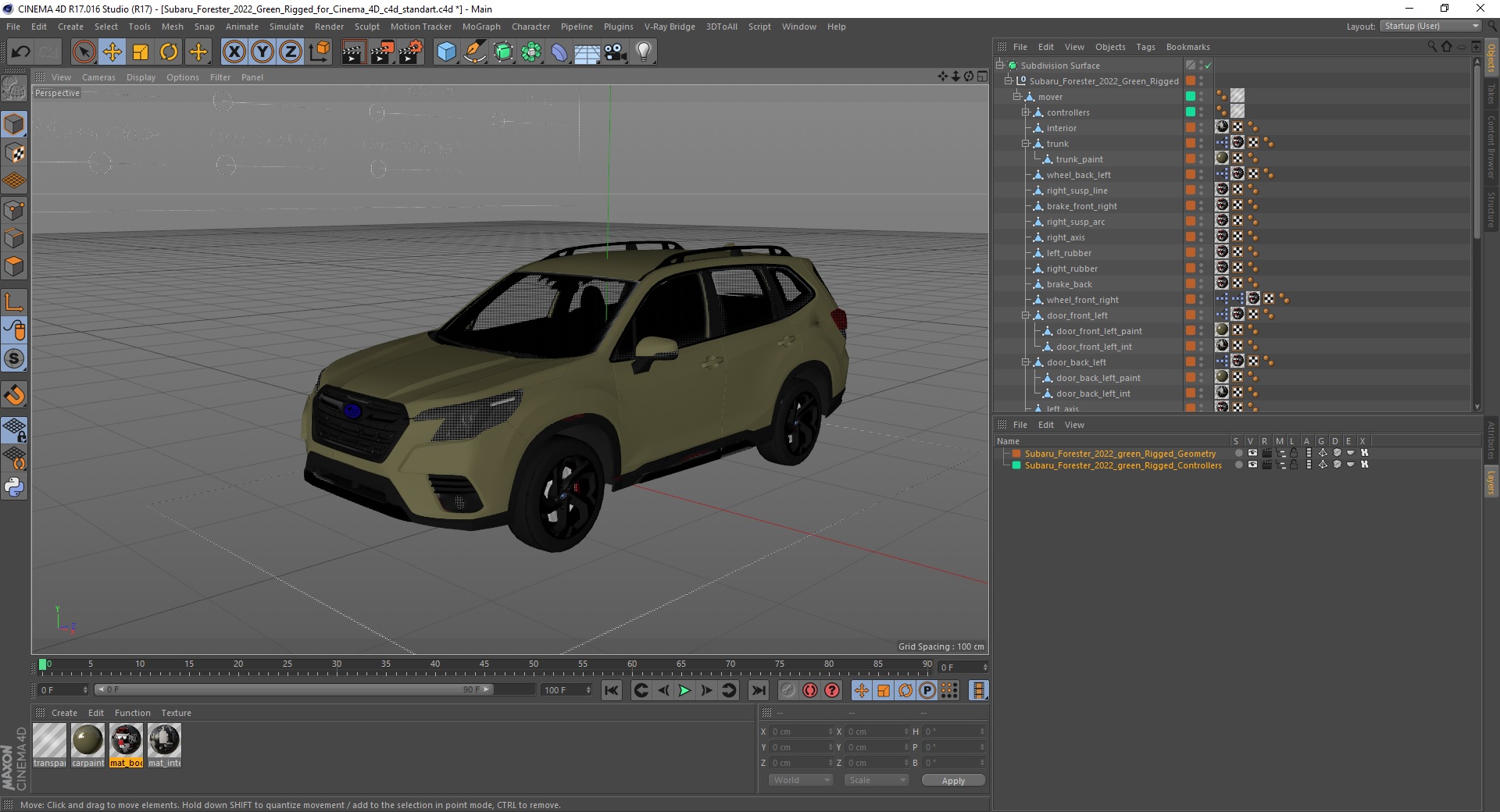Image resolution: width=1500 pixels, height=812 pixels.
Task: Open the deformer (Bend) object icon
Action: pos(559,52)
